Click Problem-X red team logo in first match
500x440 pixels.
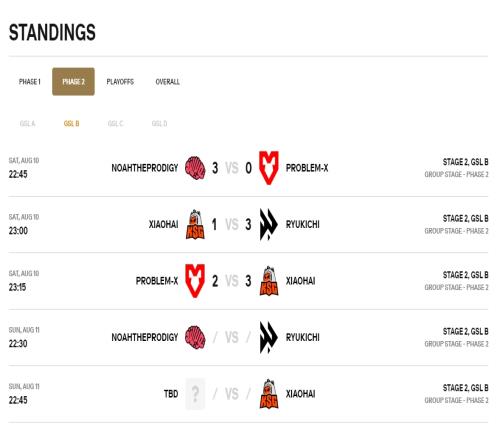[x=269, y=168]
